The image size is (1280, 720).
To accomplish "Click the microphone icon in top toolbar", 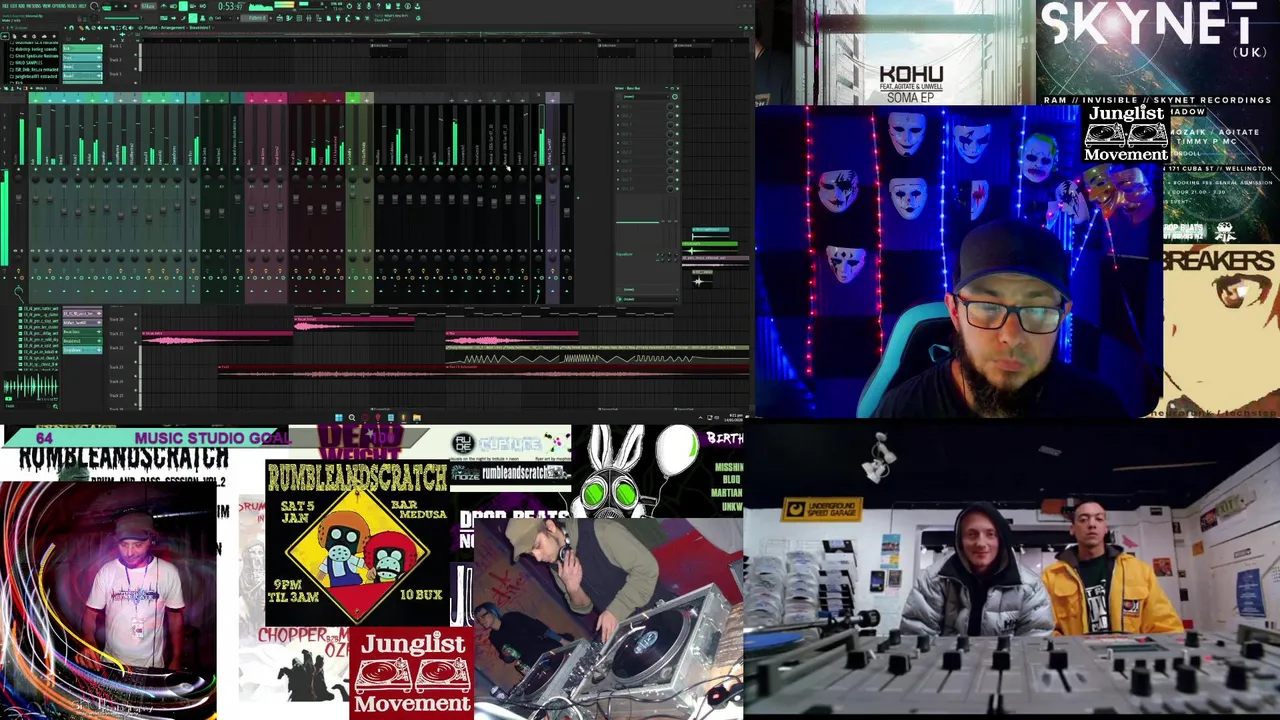I will pos(368,6).
